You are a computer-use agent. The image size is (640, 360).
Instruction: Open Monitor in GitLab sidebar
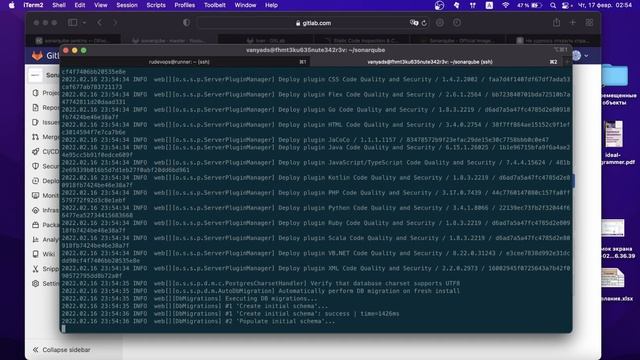[46, 196]
